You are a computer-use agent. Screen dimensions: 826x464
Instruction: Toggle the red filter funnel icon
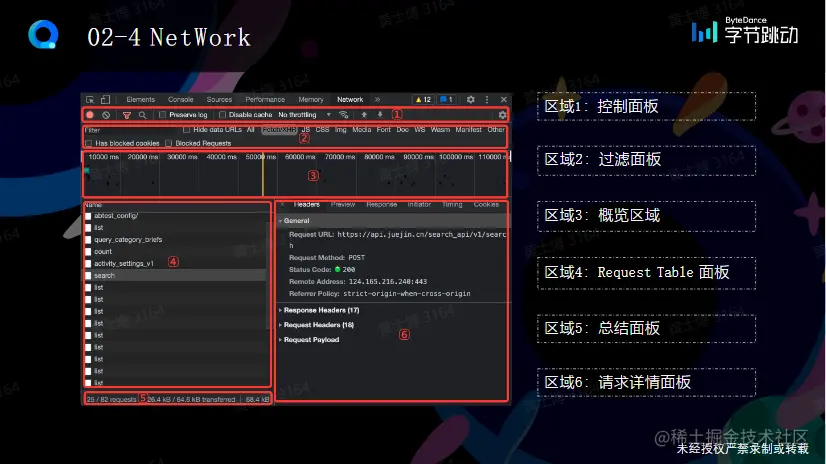point(127,115)
